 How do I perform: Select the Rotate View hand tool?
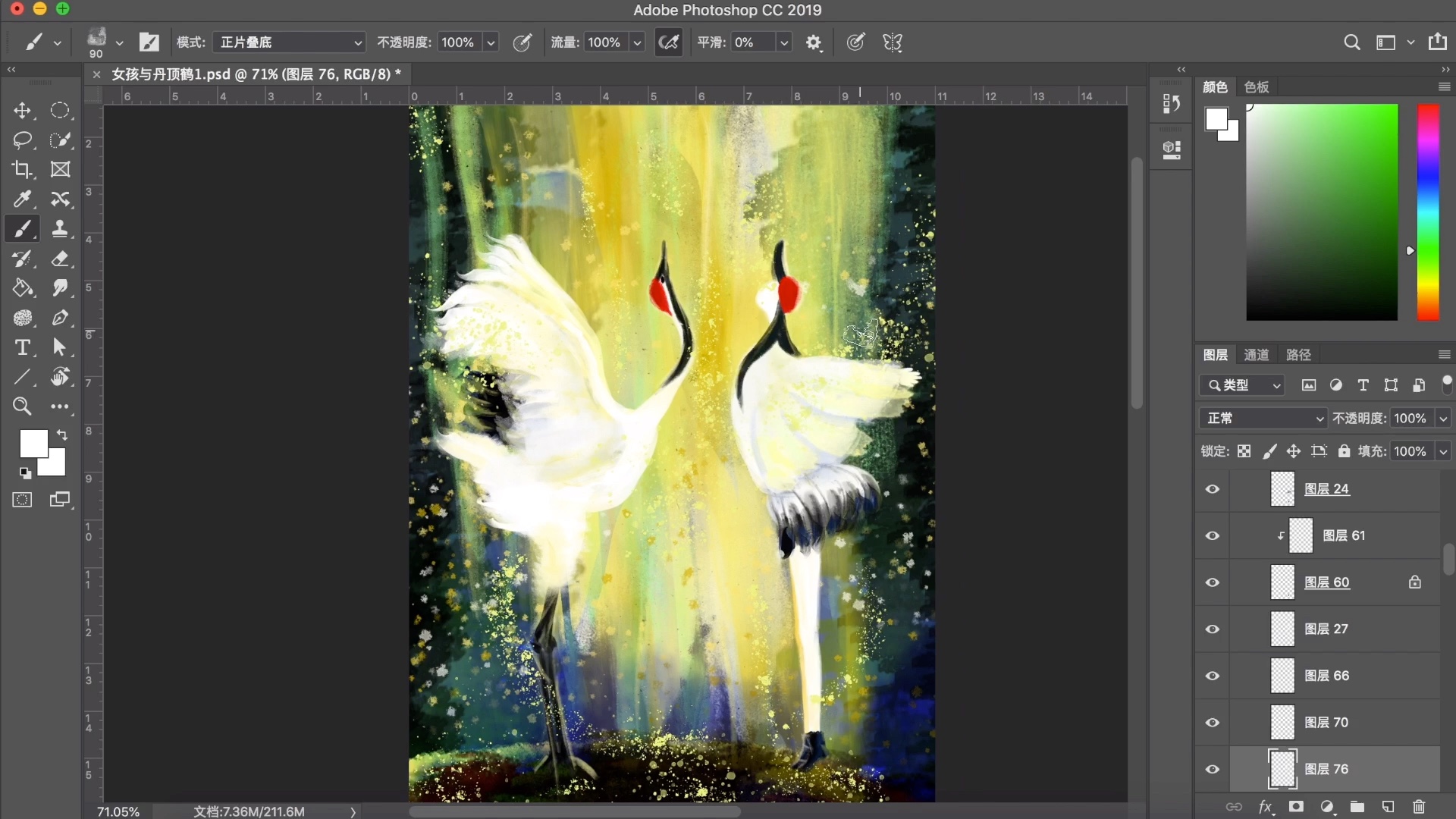point(60,377)
